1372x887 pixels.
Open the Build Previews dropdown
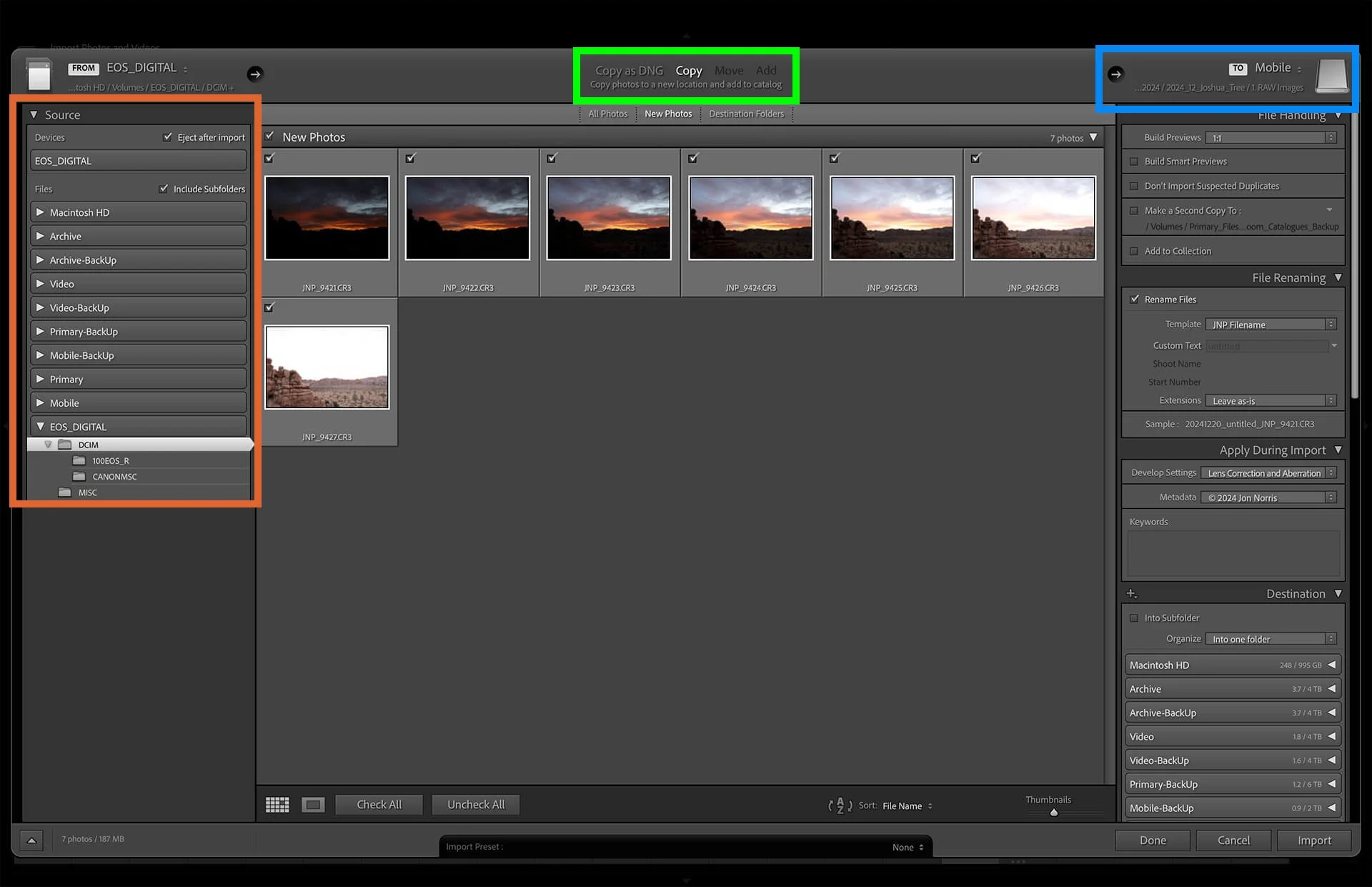point(1270,138)
